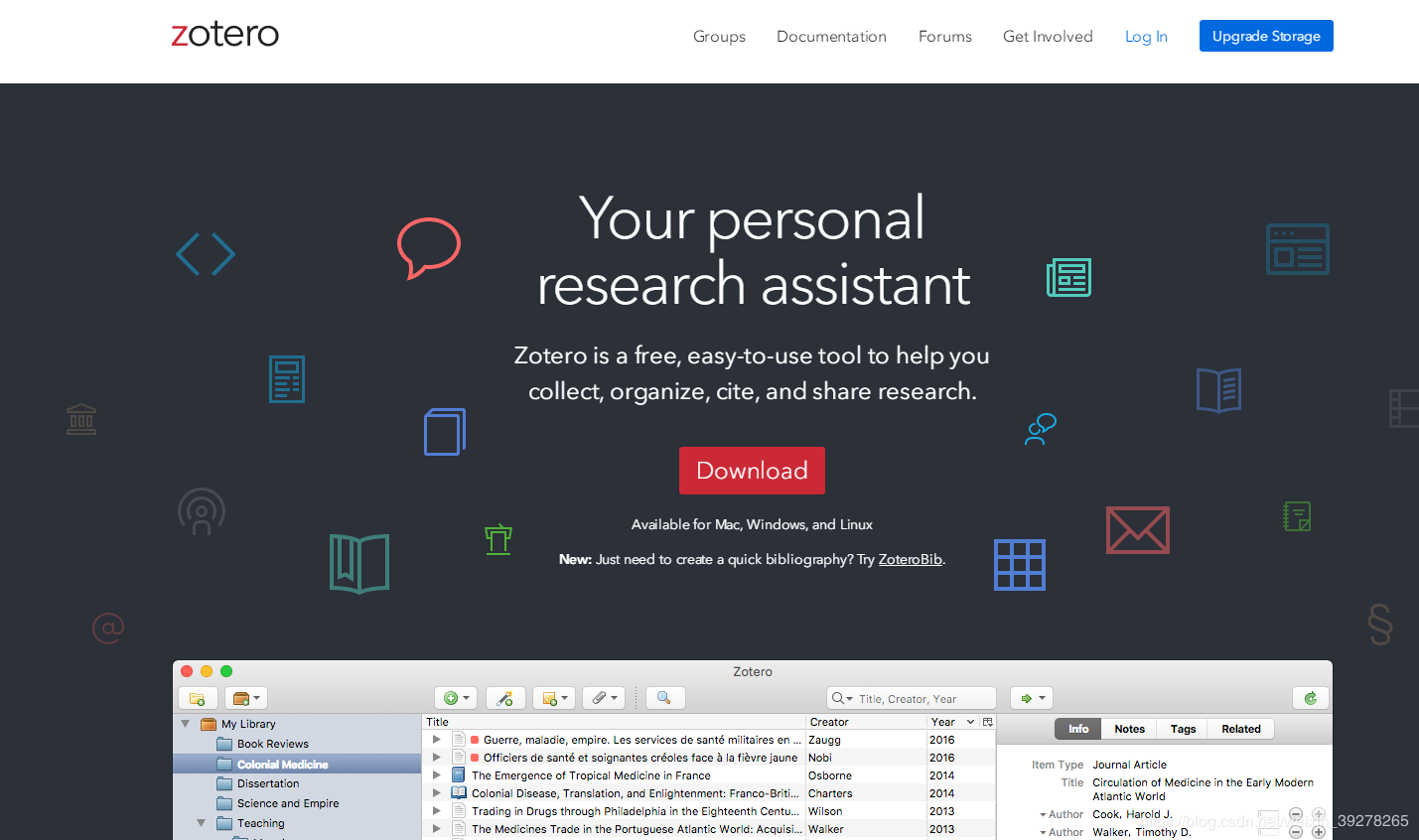Click the red envelope mail icon
Screen dimensions: 1419x840
tap(1138, 530)
